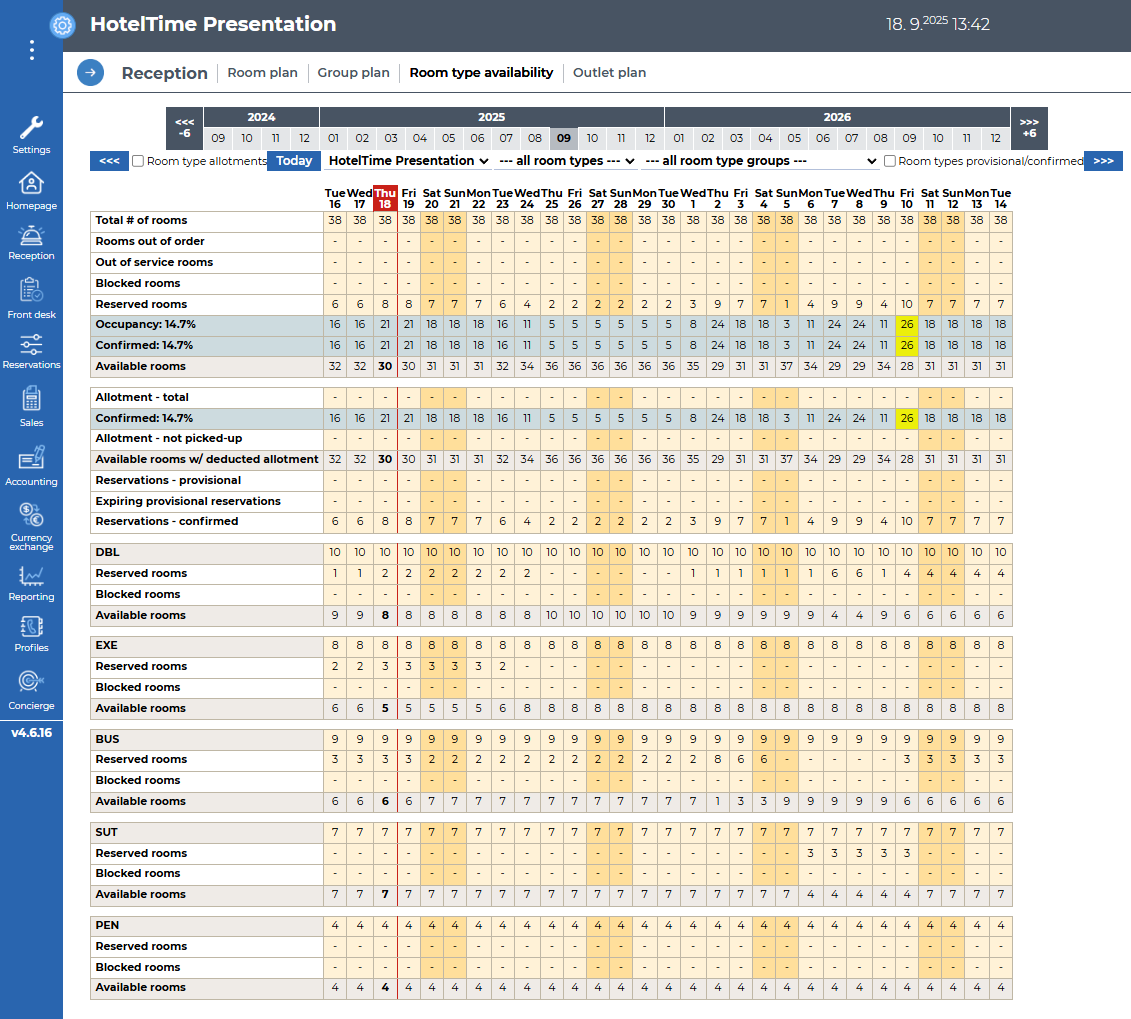Select month 10 of 2025 in timeline

(592, 139)
